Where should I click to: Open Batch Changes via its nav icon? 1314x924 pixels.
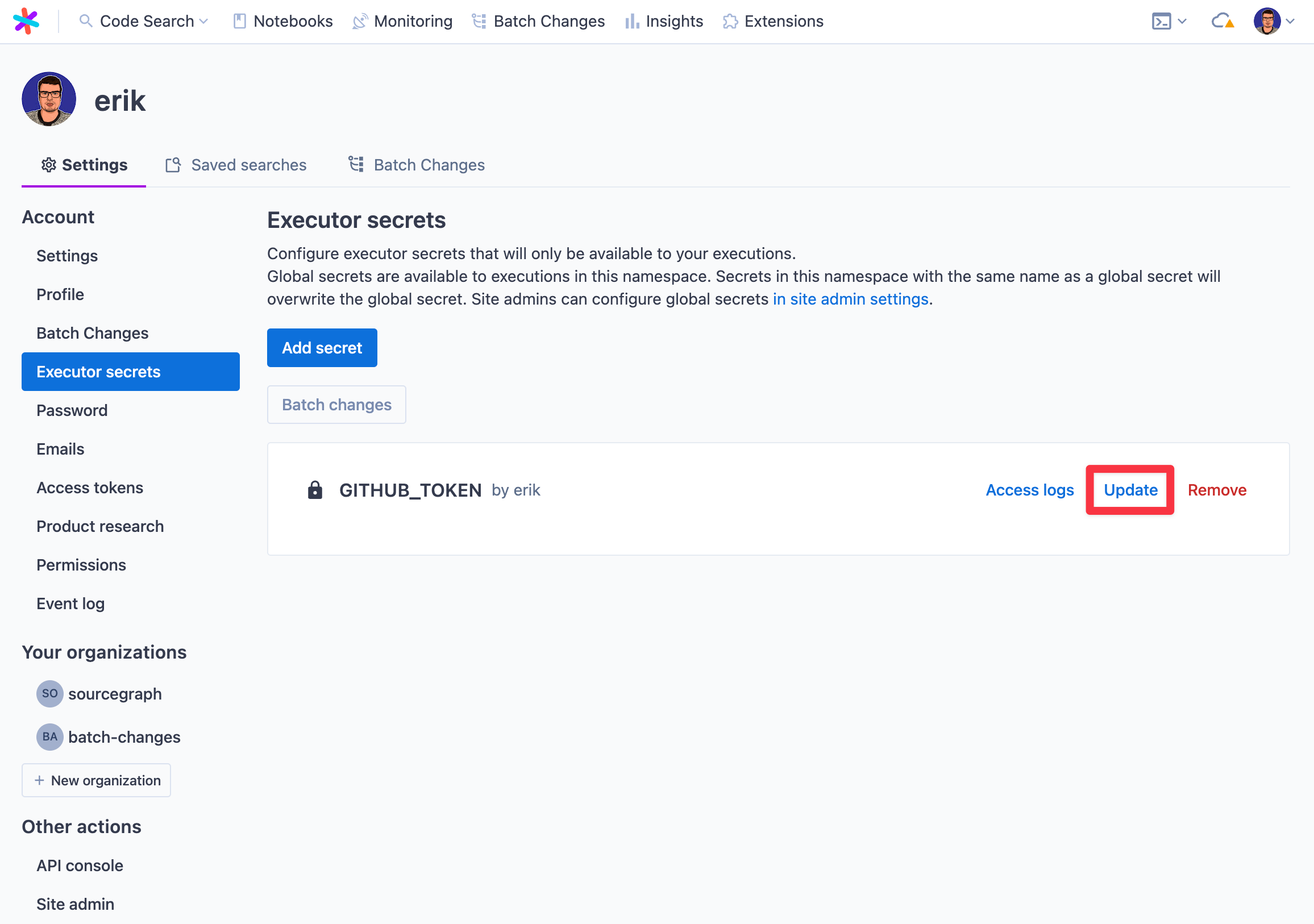(x=479, y=21)
